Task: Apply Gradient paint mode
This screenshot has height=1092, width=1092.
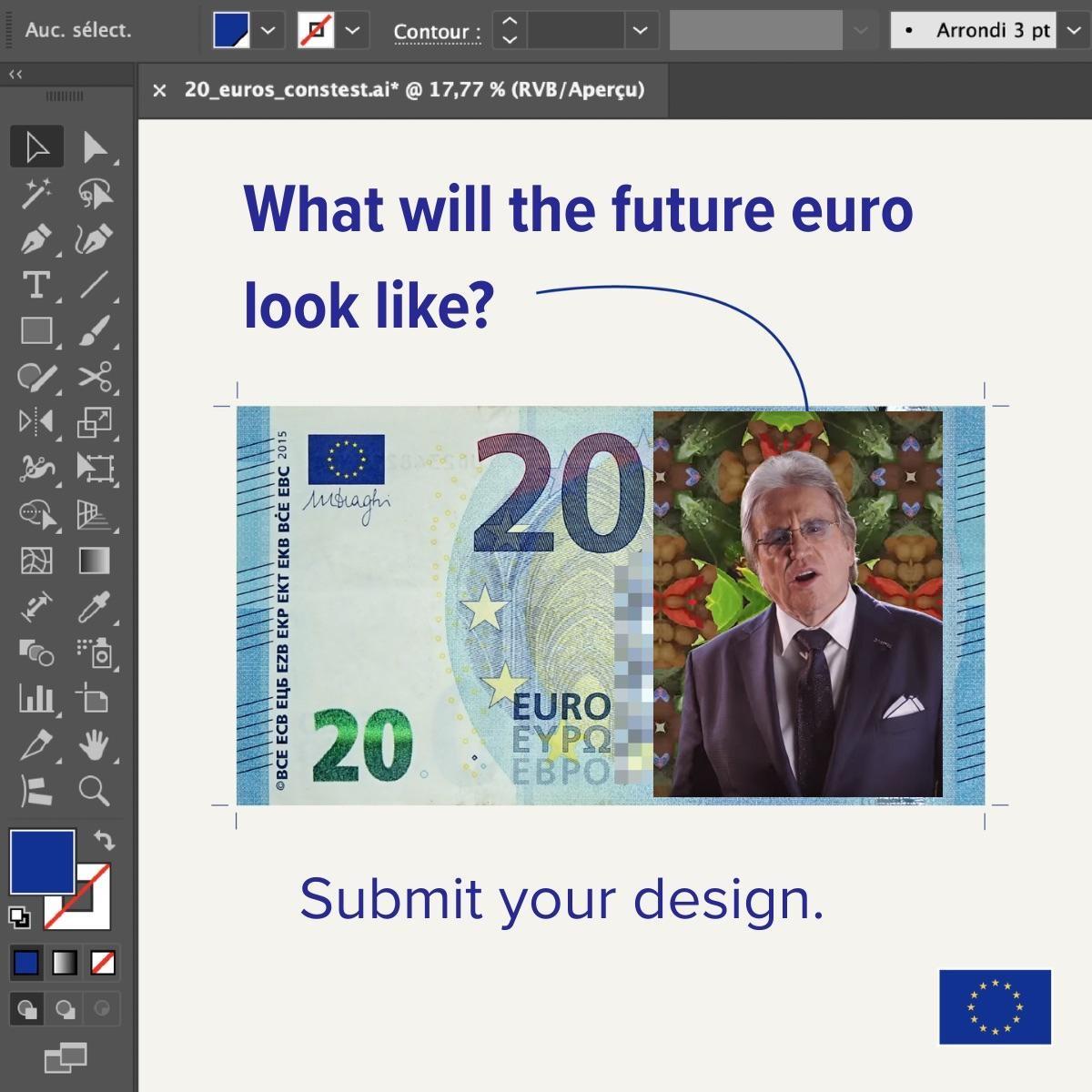Action: point(65,962)
